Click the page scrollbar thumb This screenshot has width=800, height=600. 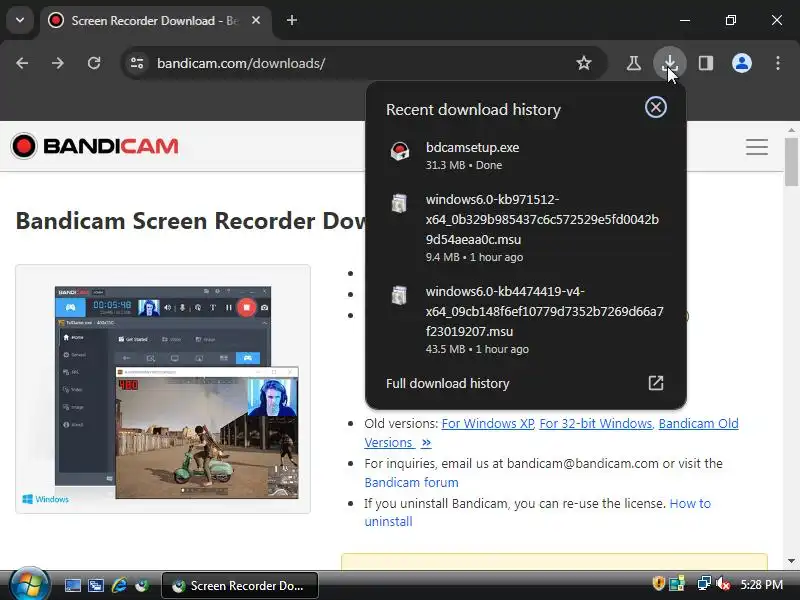point(791,162)
